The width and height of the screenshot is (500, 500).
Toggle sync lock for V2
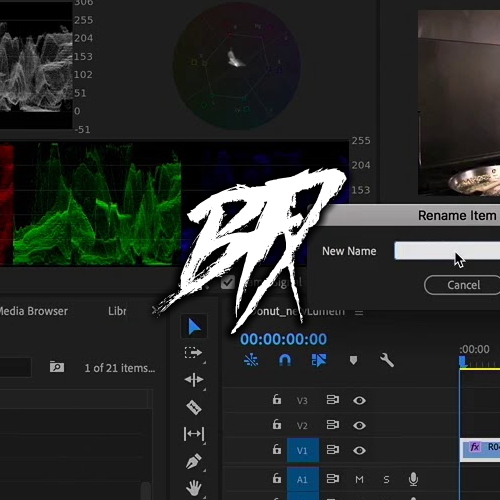333,424
